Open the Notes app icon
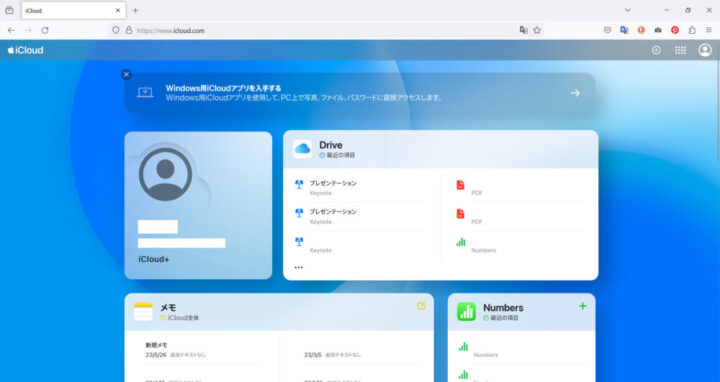This screenshot has height=382, width=720. pos(143,311)
